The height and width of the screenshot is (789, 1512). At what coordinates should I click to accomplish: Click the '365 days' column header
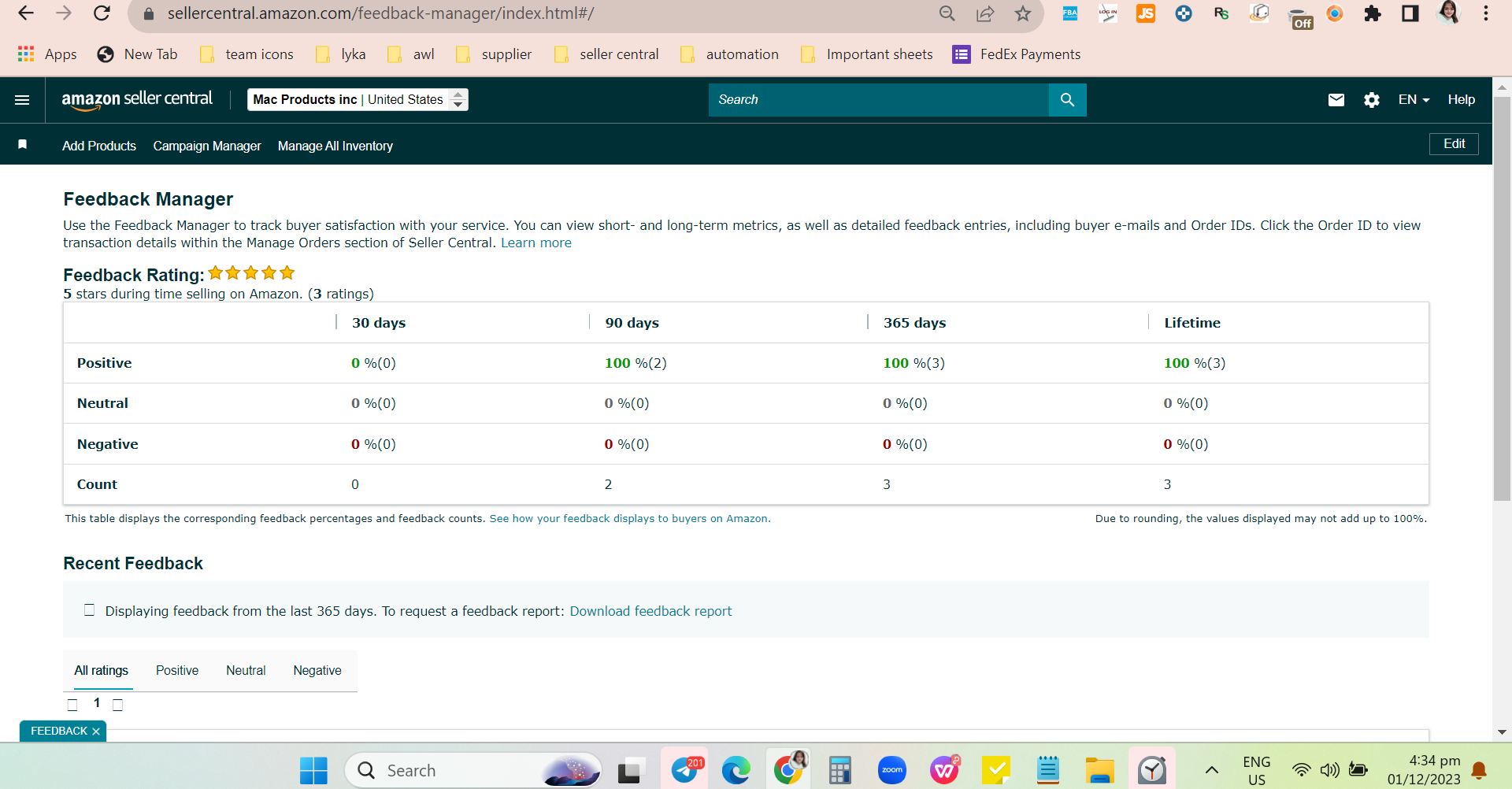point(914,323)
